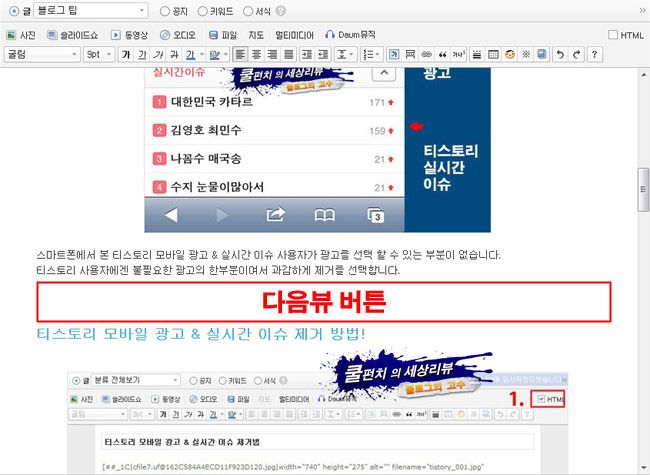
Task: Click paragraph starting '스마트폰에서 본 티스토리'
Action: pyautogui.click(x=268, y=254)
